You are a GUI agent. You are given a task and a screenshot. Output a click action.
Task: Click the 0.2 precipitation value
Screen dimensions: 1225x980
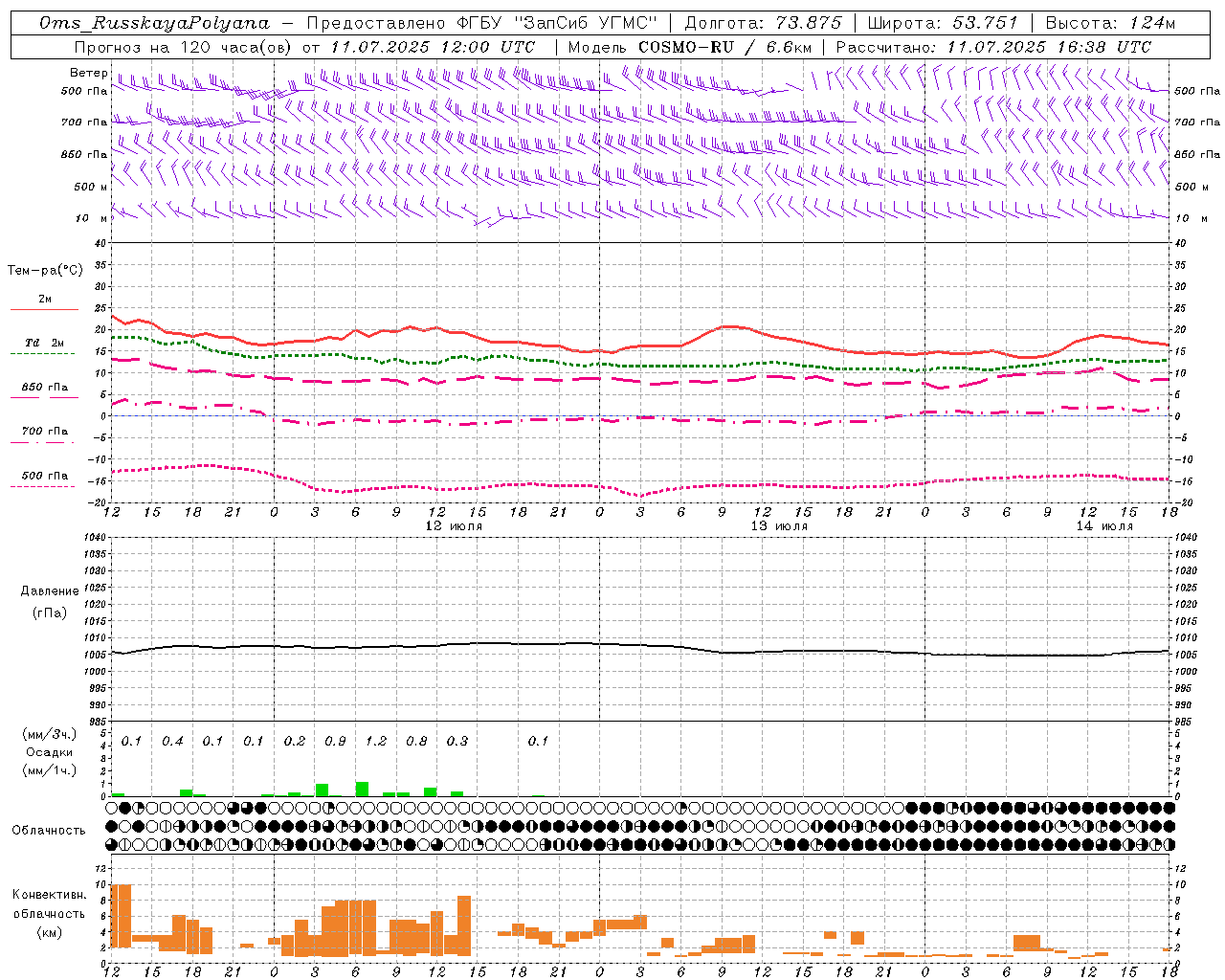[295, 741]
